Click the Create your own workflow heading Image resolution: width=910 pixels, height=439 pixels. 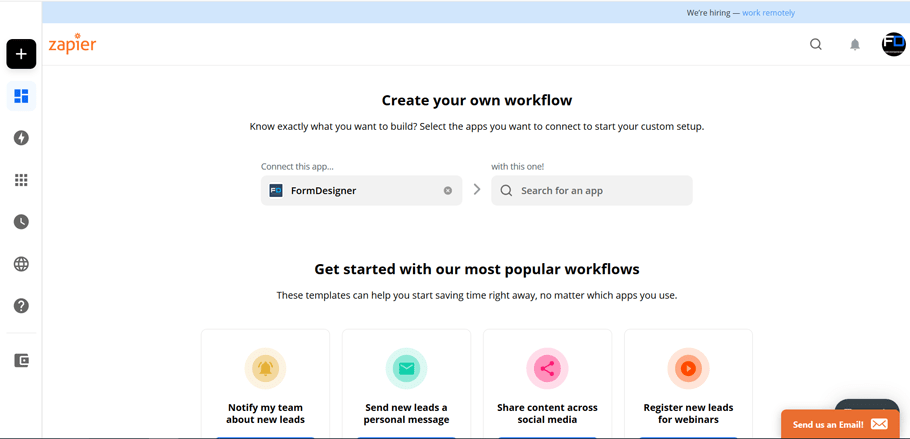click(476, 100)
